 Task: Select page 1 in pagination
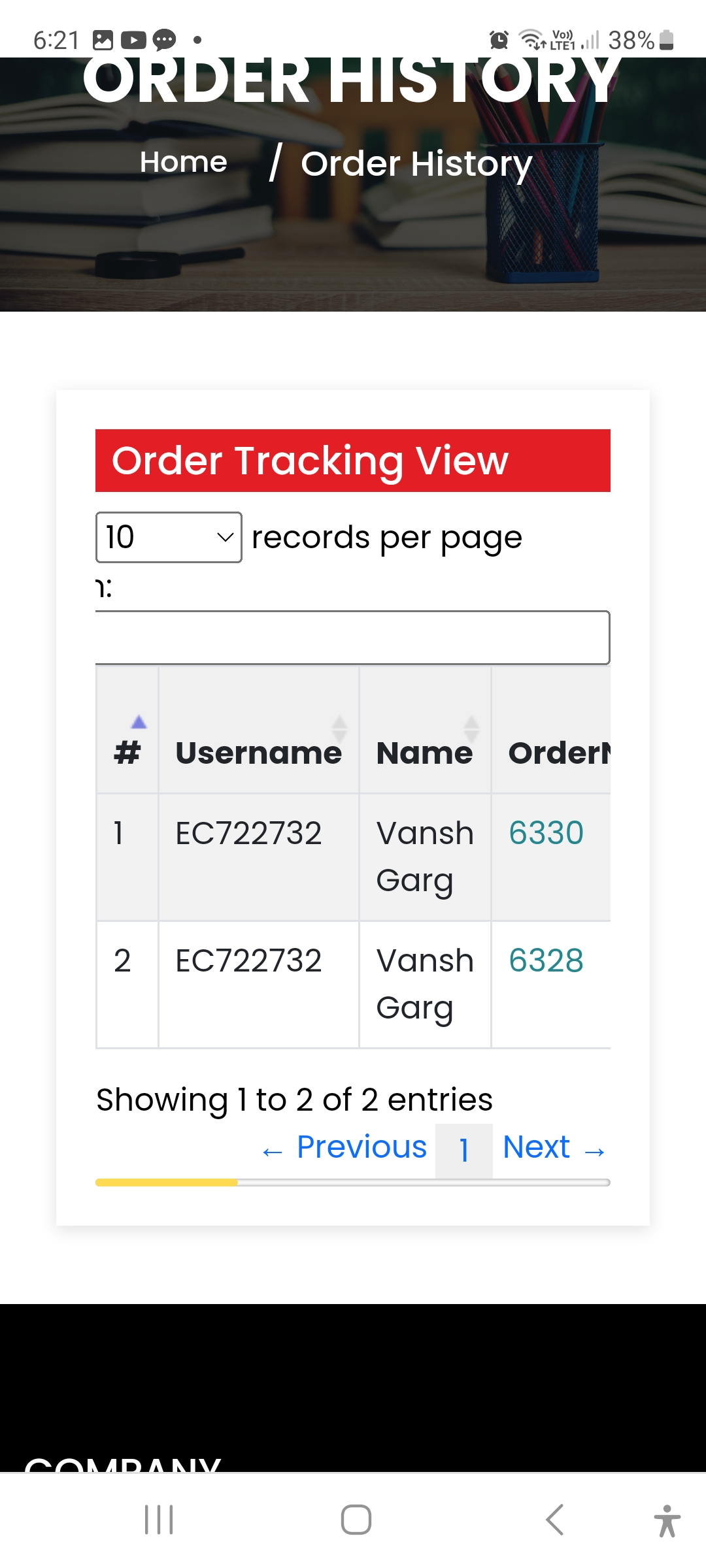pyautogui.click(x=464, y=1150)
